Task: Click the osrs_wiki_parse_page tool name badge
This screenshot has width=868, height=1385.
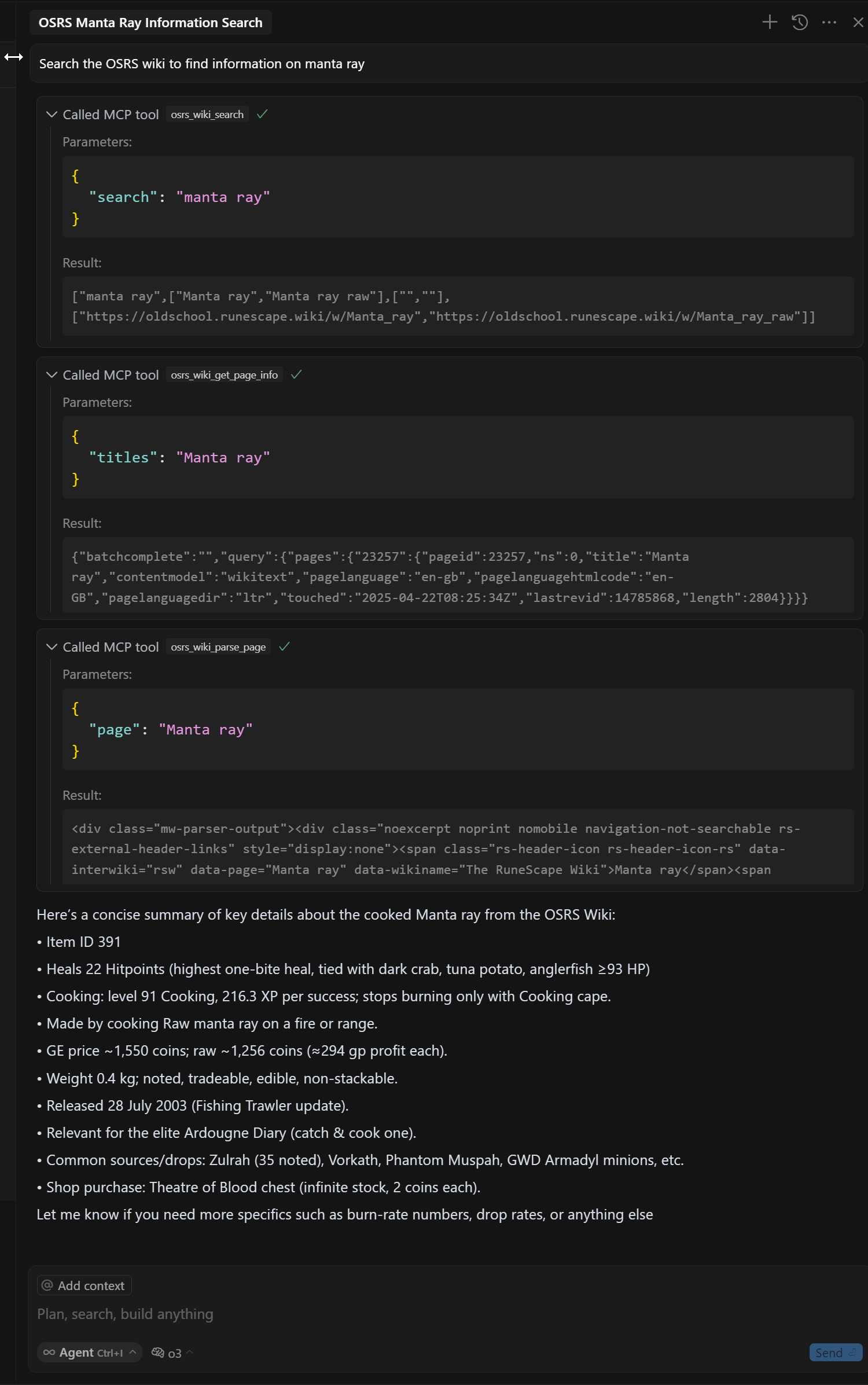Action: (218, 647)
